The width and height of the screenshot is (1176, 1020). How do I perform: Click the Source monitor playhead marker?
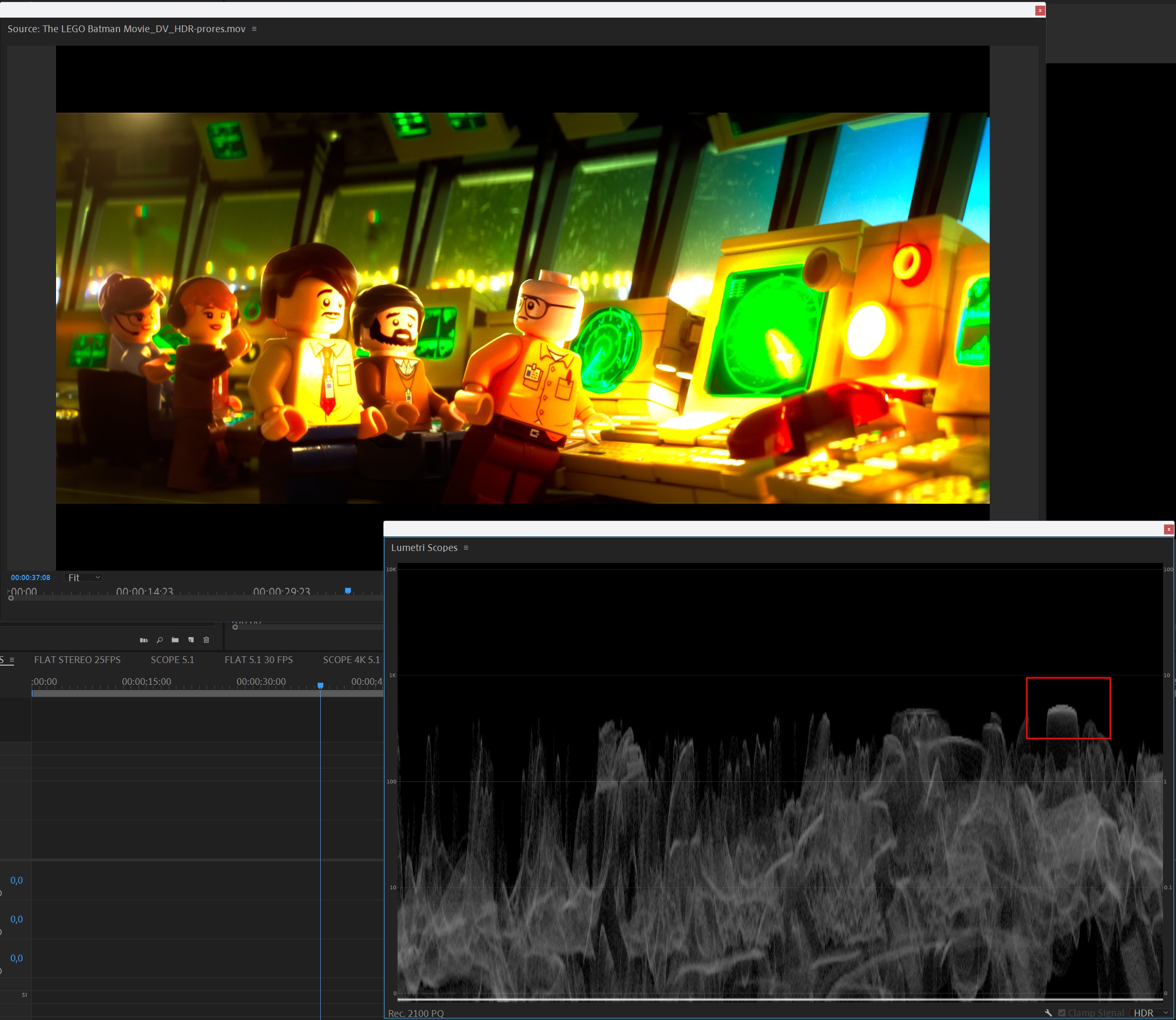click(348, 591)
